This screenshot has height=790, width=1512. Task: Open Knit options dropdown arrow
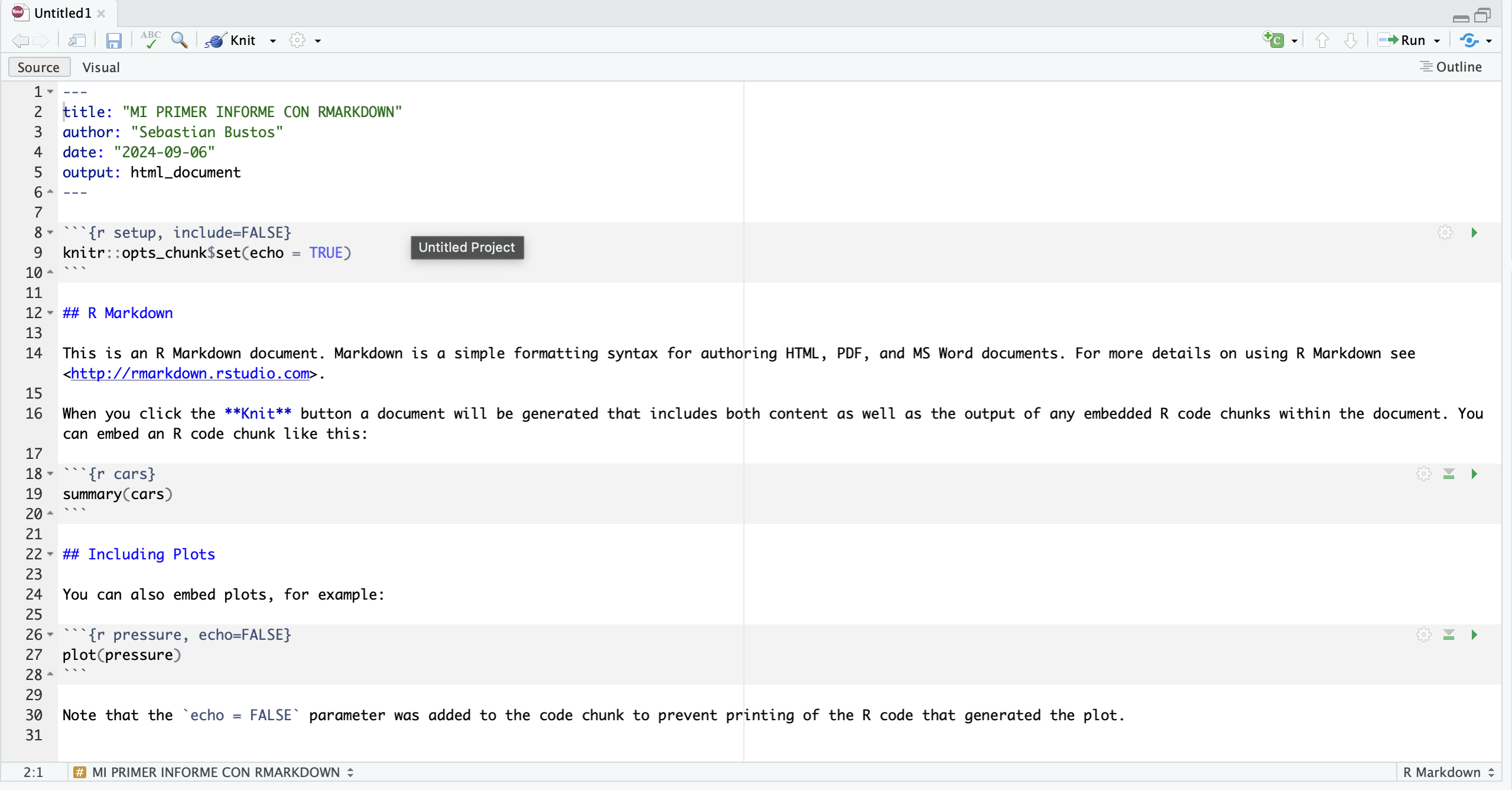pyautogui.click(x=272, y=41)
